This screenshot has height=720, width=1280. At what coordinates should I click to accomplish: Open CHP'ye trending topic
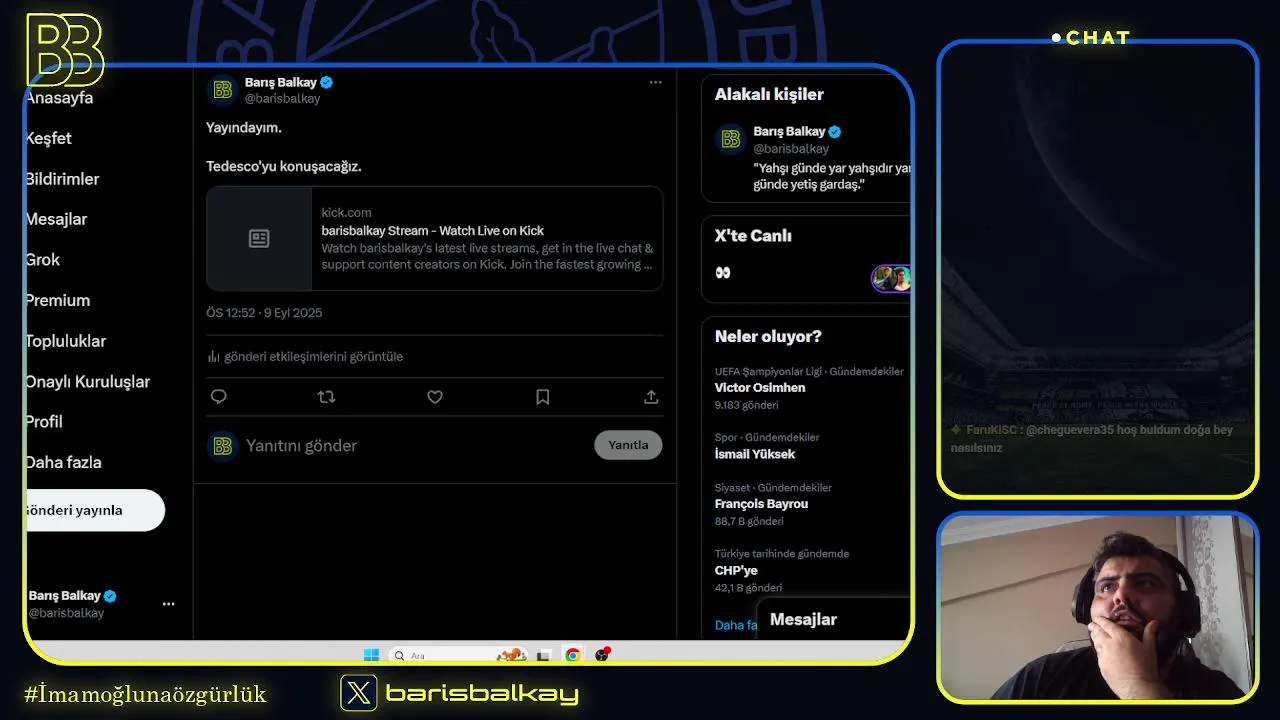pos(736,570)
